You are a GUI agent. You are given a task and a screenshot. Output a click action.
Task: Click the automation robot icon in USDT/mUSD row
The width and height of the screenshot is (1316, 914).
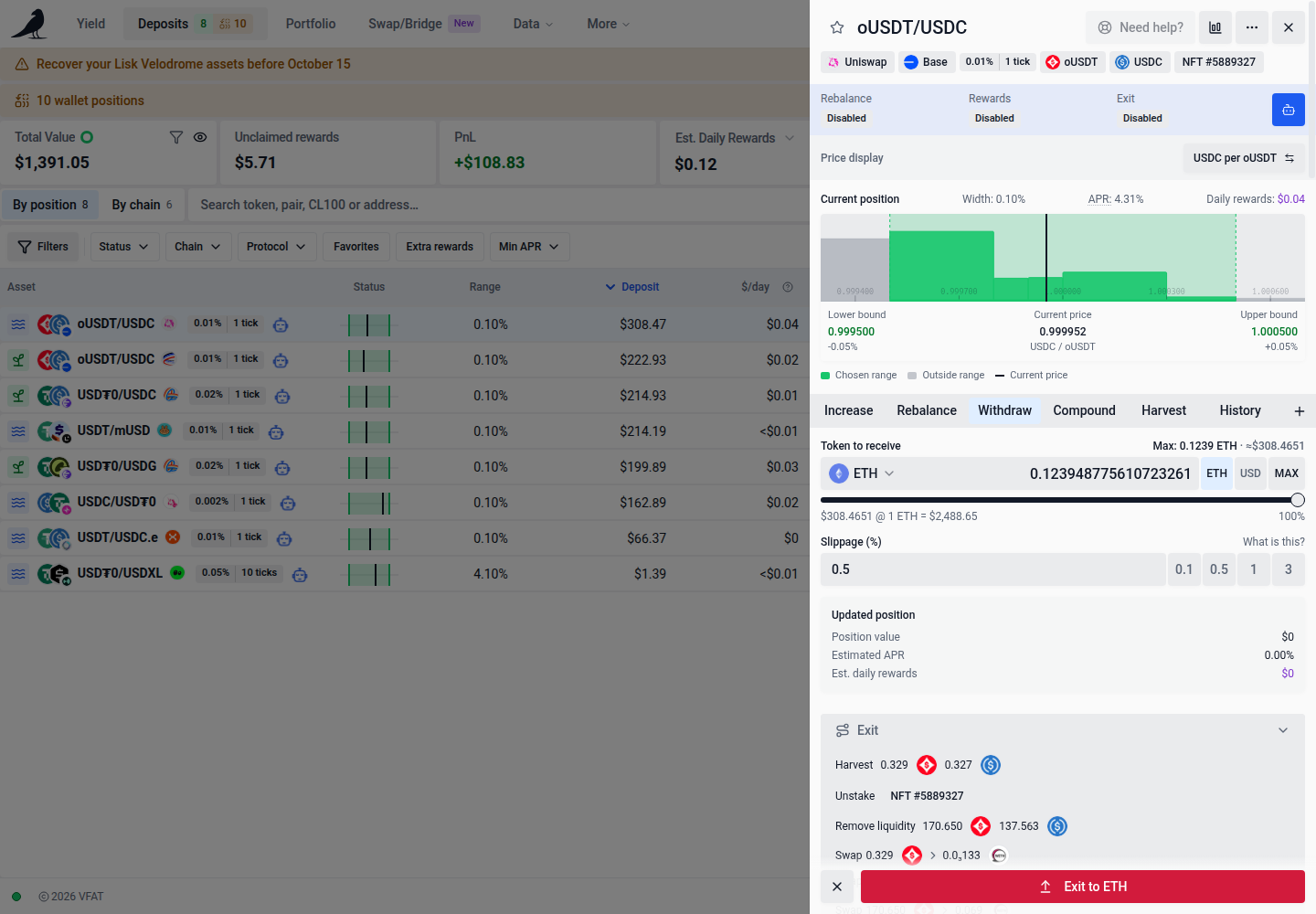276,431
